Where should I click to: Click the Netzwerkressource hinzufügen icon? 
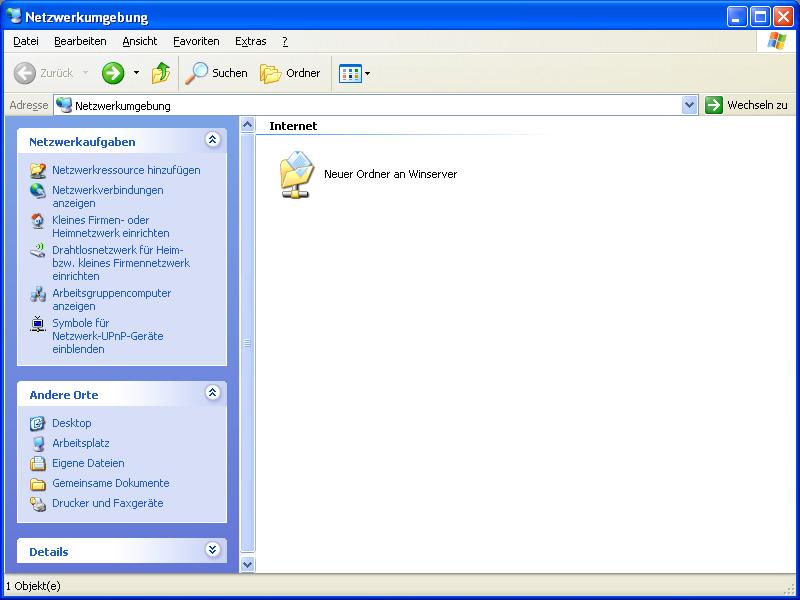[x=38, y=170]
